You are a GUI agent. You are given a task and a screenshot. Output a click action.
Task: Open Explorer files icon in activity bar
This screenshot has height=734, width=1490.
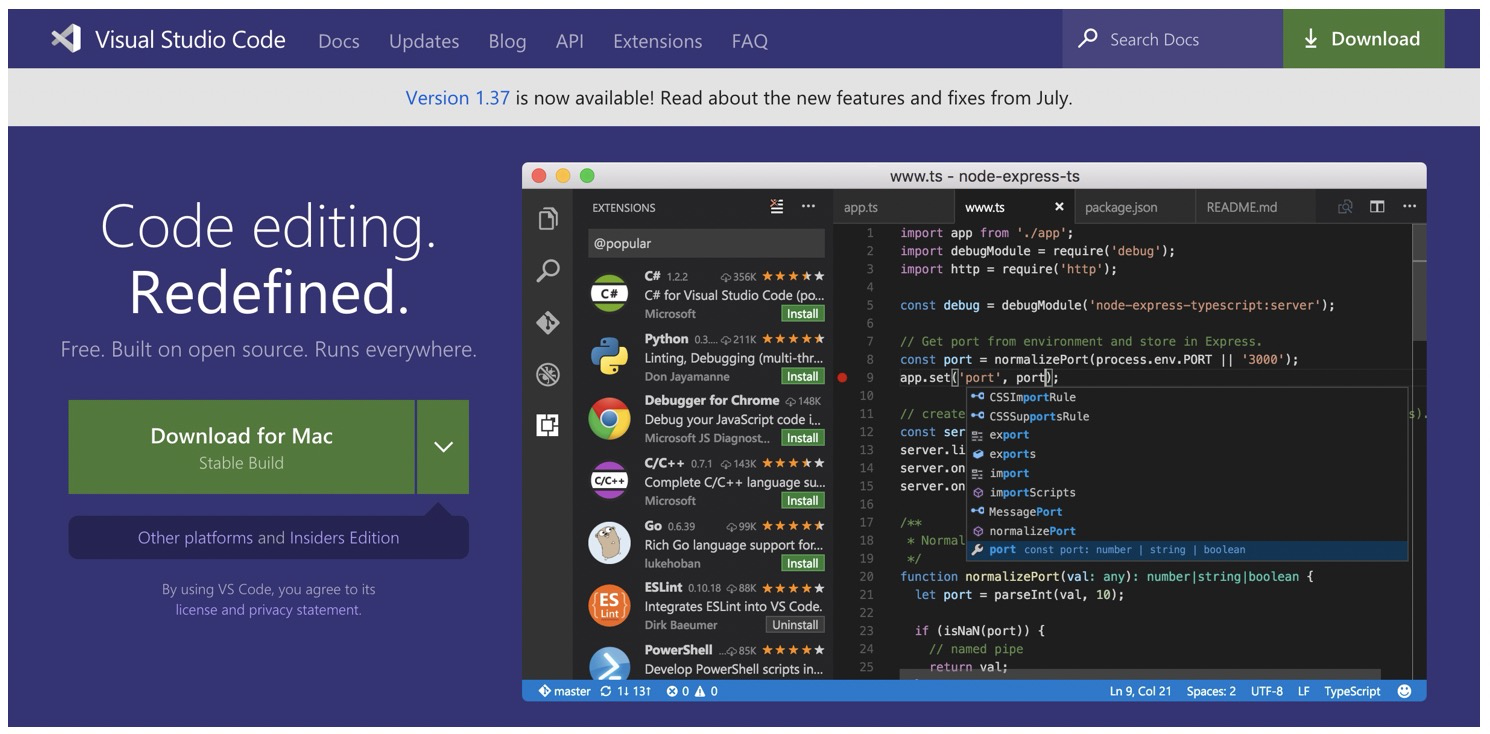[x=548, y=219]
